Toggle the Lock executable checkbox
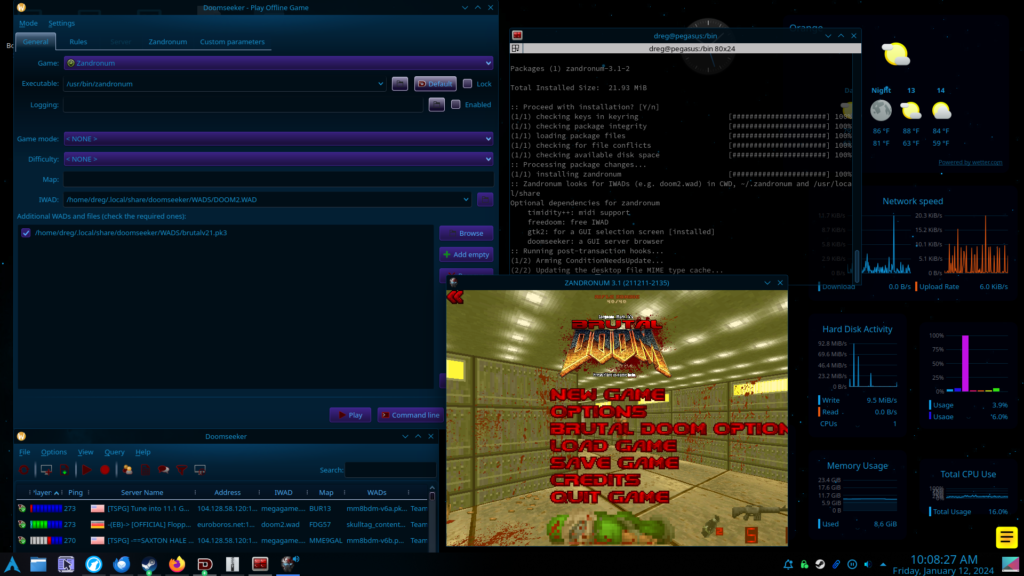The image size is (1024, 576). click(468, 84)
